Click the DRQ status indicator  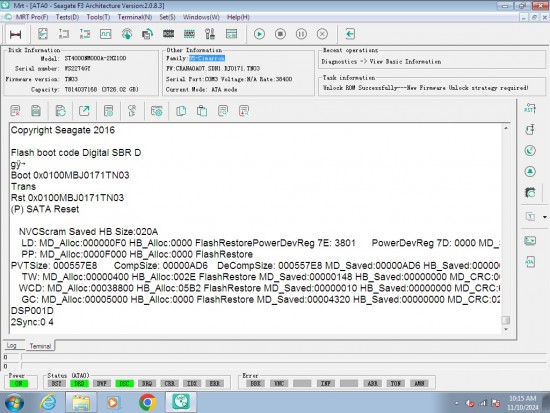click(147, 384)
